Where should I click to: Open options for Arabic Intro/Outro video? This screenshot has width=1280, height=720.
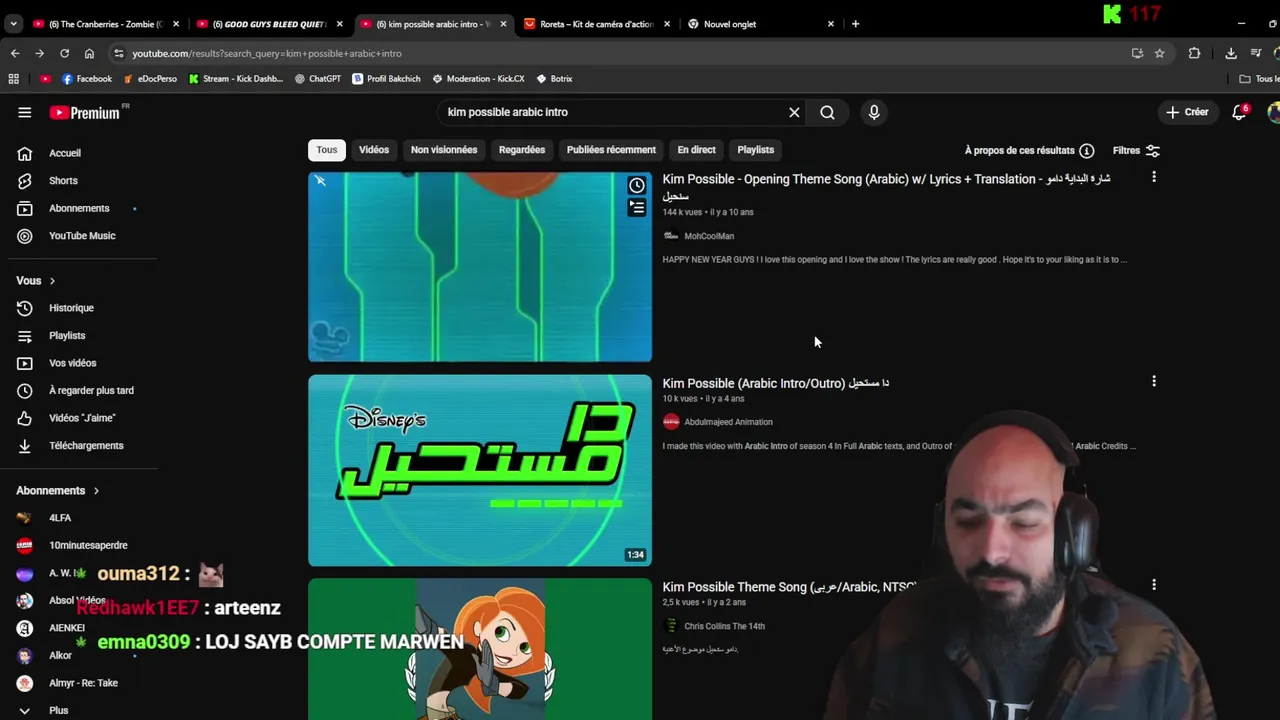(1154, 382)
